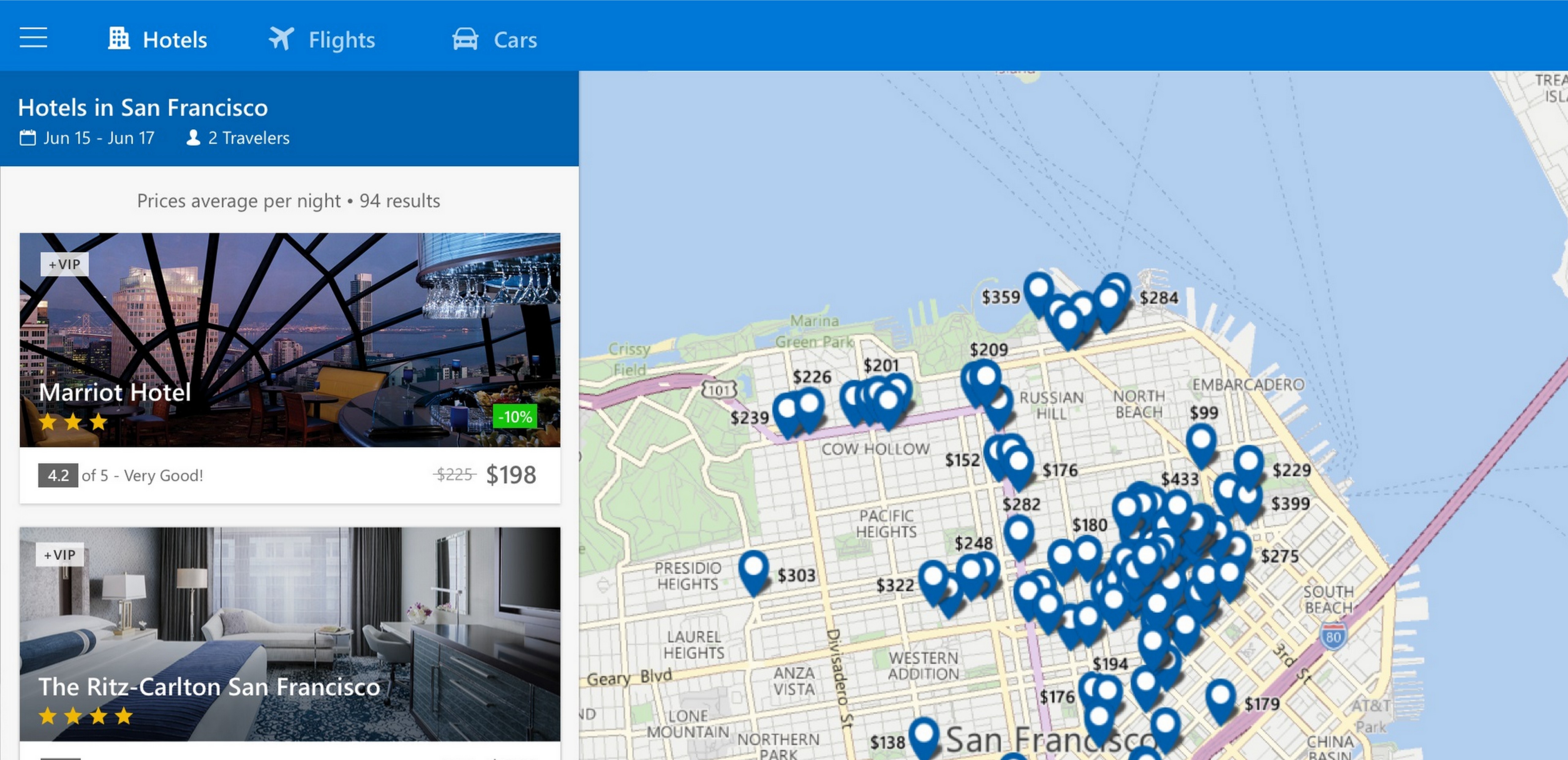Open The Ritz-Carlton San Francisco card
This screenshot has height=760, width=1568.
pyautogui.click(x=290, y=634)
